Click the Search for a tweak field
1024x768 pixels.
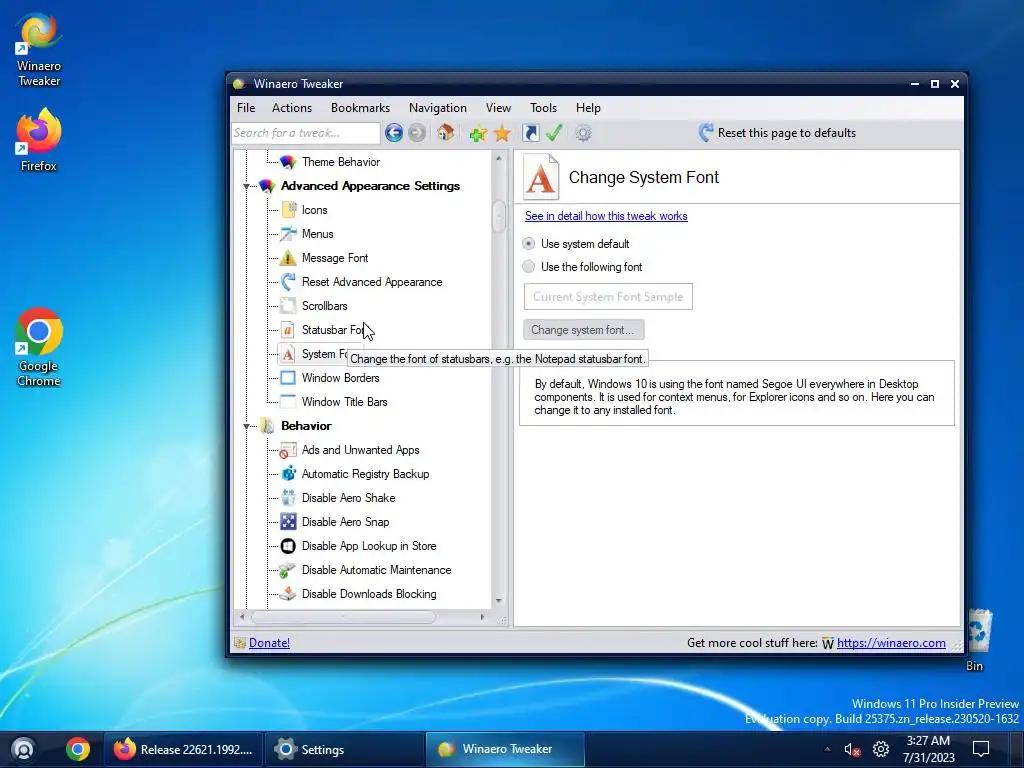tap(306, 133)
